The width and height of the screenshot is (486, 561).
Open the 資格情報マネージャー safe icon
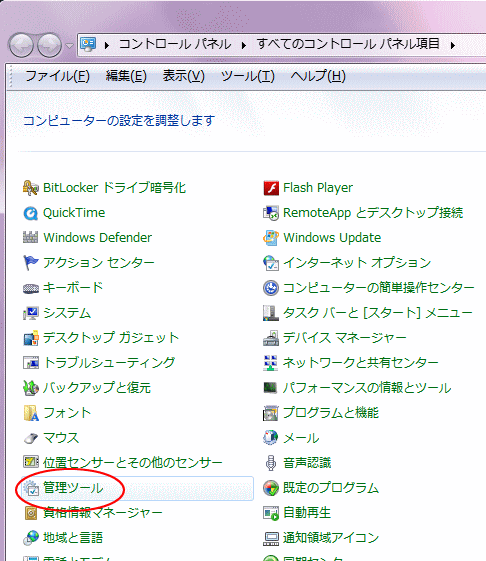click(30, 513)
